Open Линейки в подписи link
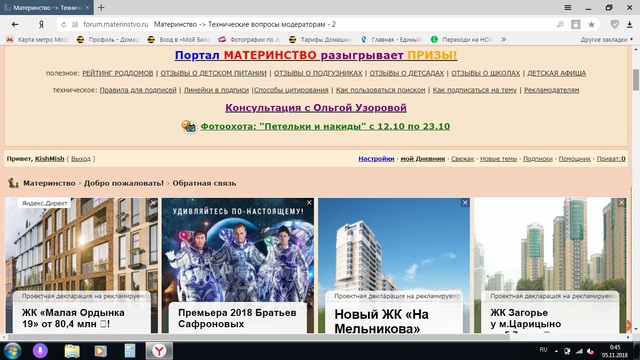640x360 pixels. pyautogui.click(x=216, y=90)
